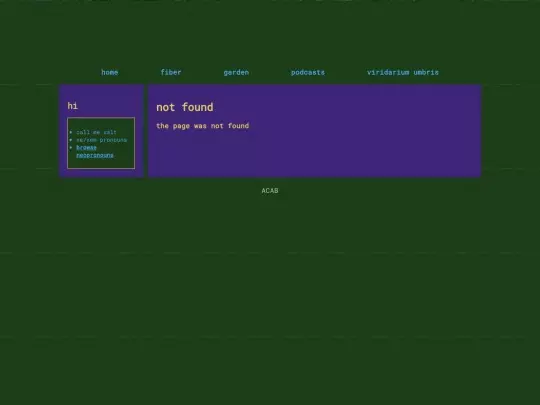Select 'the page was not found' text
Viewport: 540px width, 405px height.
(x=202, y=126)
